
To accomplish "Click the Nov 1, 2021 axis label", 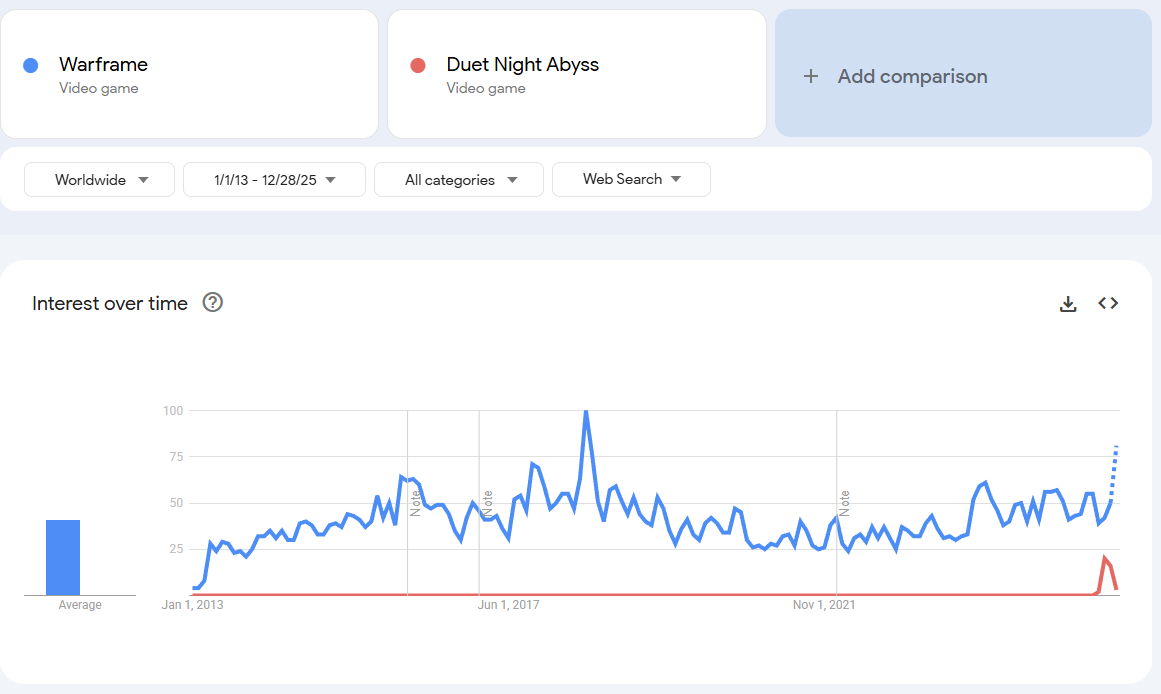I will click(823, 604).
